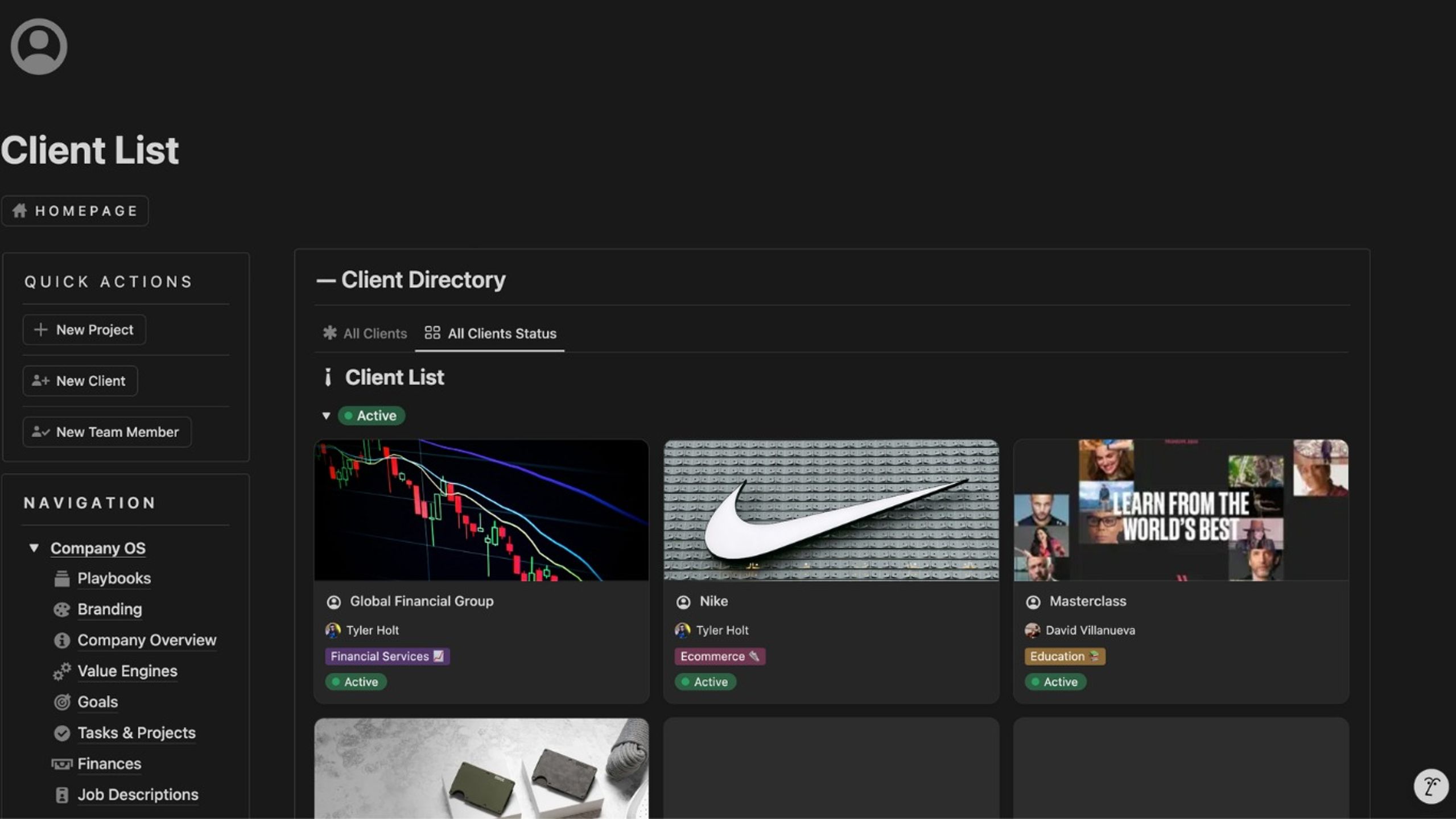Select the All Clients Status tab

(x=490, y=333)
